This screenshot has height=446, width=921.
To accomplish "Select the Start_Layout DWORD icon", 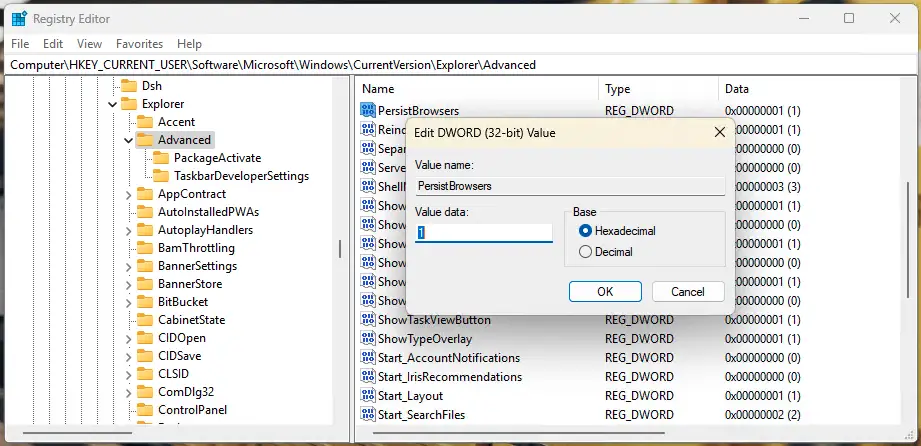I will point(368,395).
